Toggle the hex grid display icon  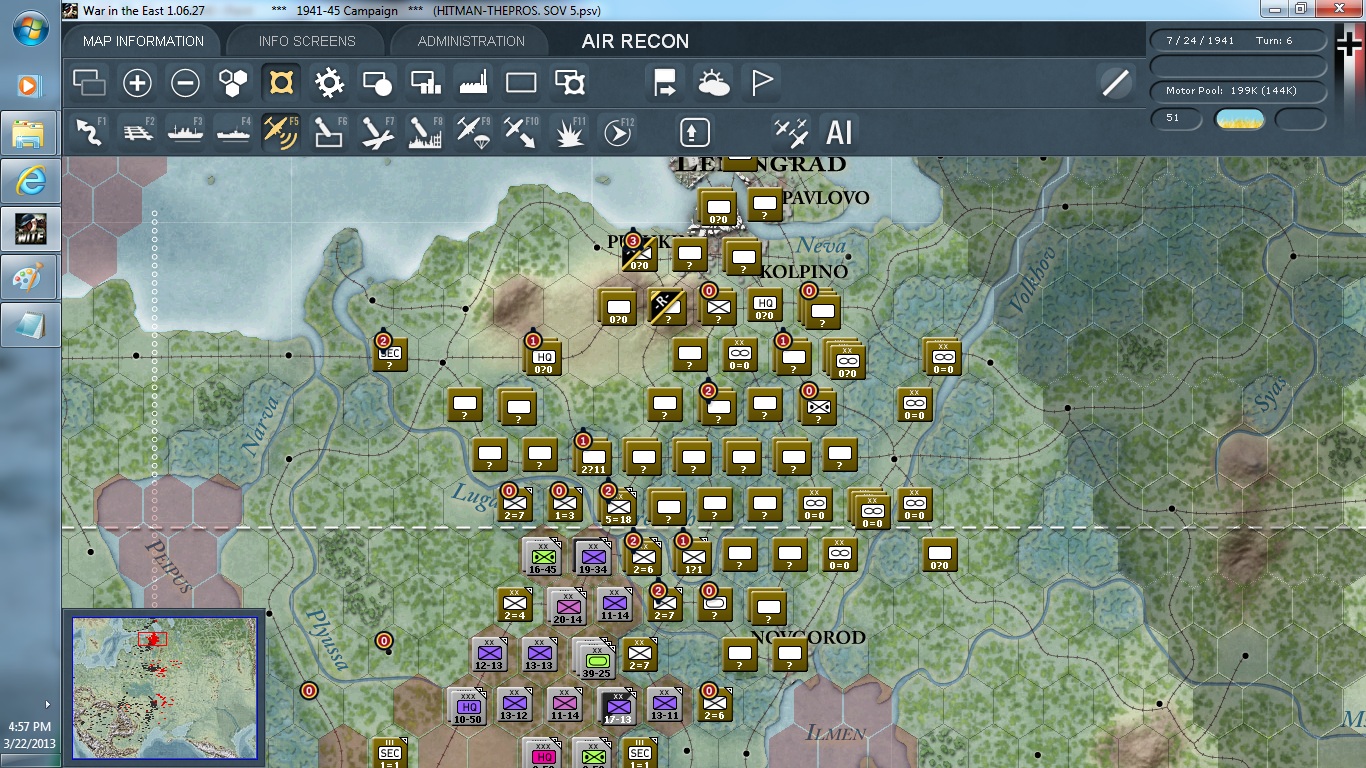(x=233, y=83)
